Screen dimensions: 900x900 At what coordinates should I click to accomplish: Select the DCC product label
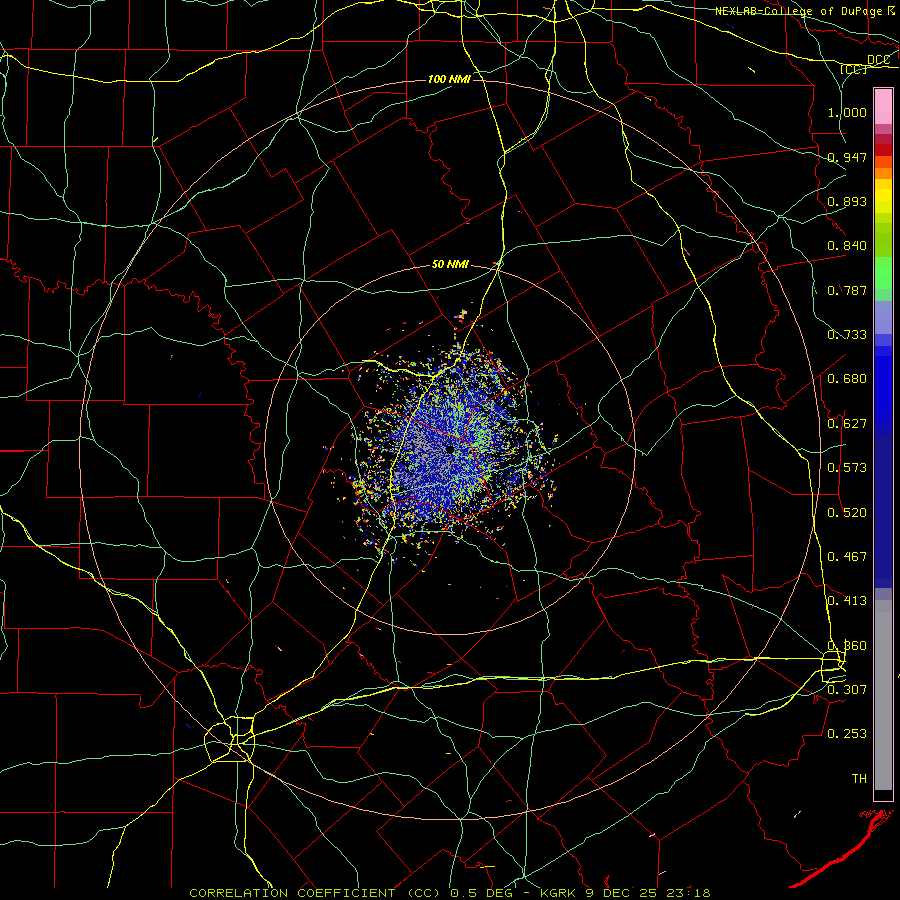[x=878, y=60]
